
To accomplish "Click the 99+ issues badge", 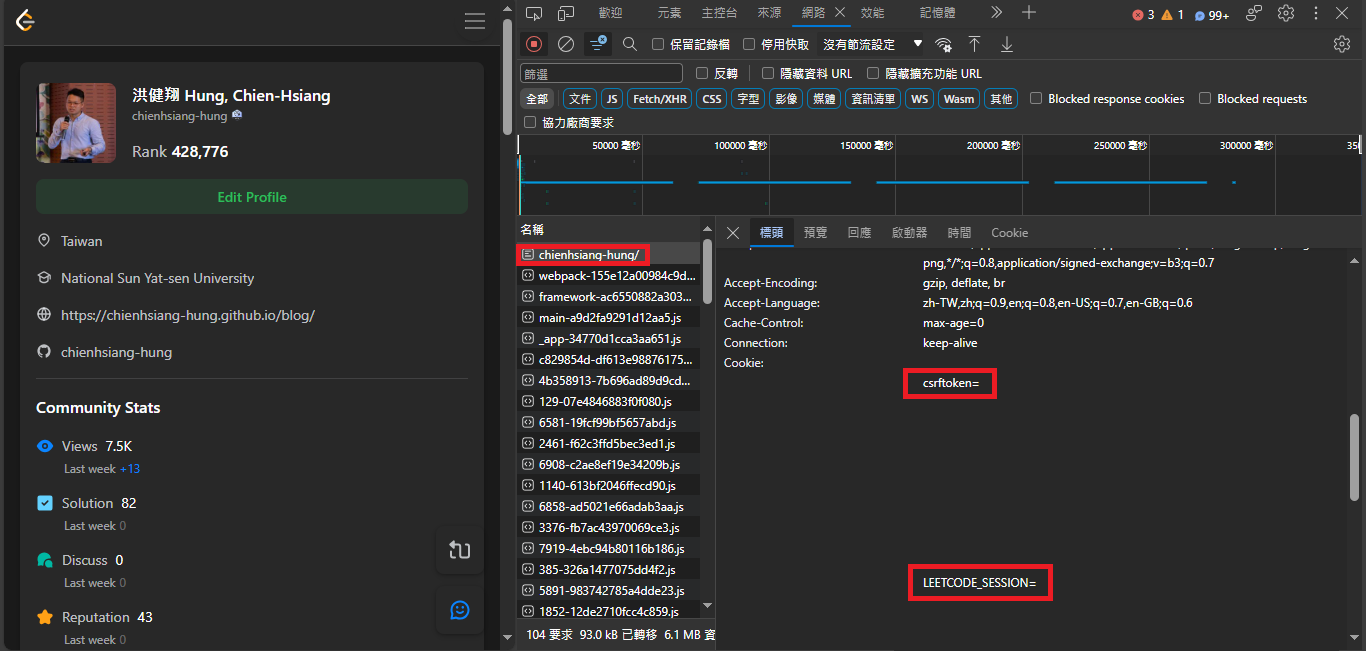I will pyautogui.click(x=1212, y=15).
